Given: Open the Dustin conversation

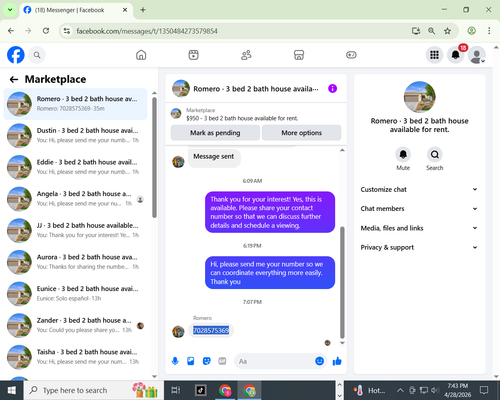Looking at the screenshot, I should coord(75,135).
